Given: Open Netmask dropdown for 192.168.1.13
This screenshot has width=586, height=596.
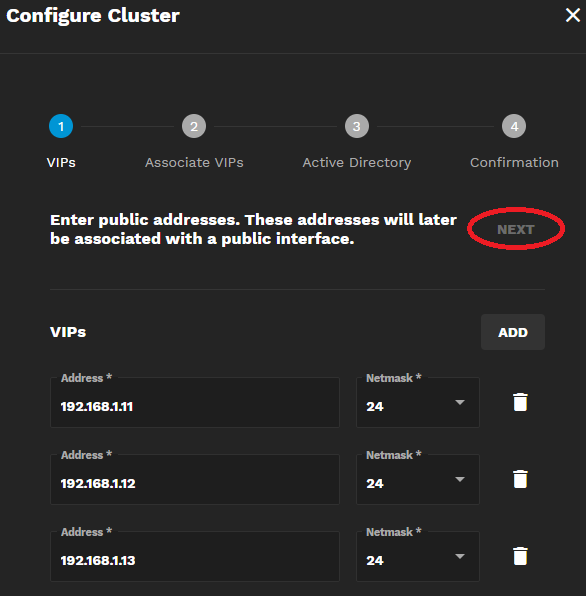Looking at the screenshot, I should (418, 556).
